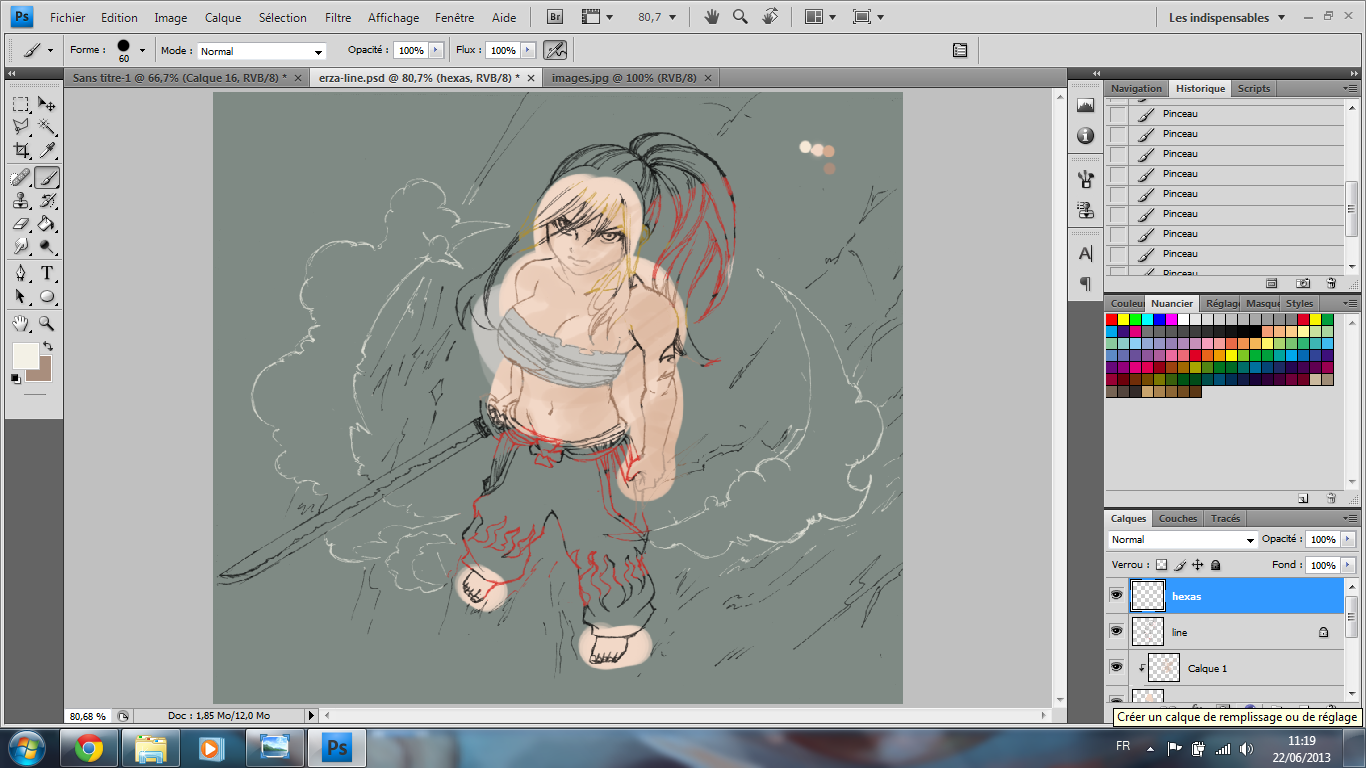Viewport: 1366px width, 768px height.
Task: Hide the line layer
Action: (1116, 632)
